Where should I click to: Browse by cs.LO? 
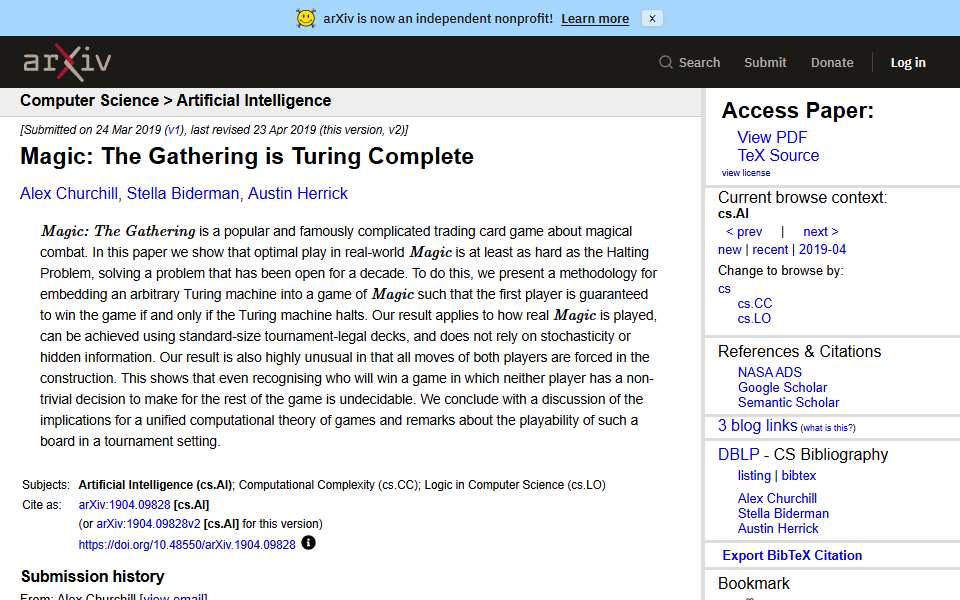(754, 319)
